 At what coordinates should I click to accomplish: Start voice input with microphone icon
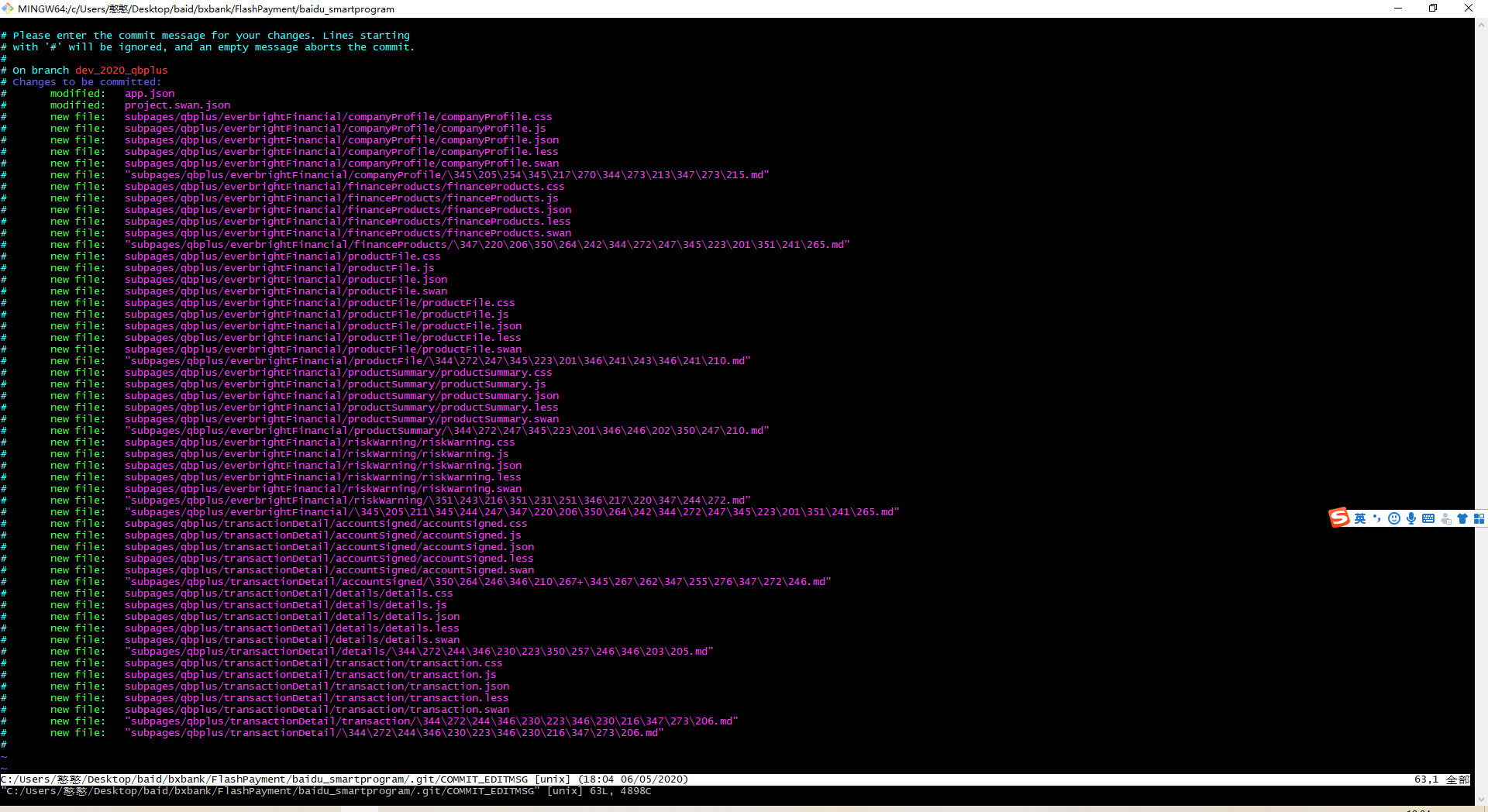(x=1411, y=518)
